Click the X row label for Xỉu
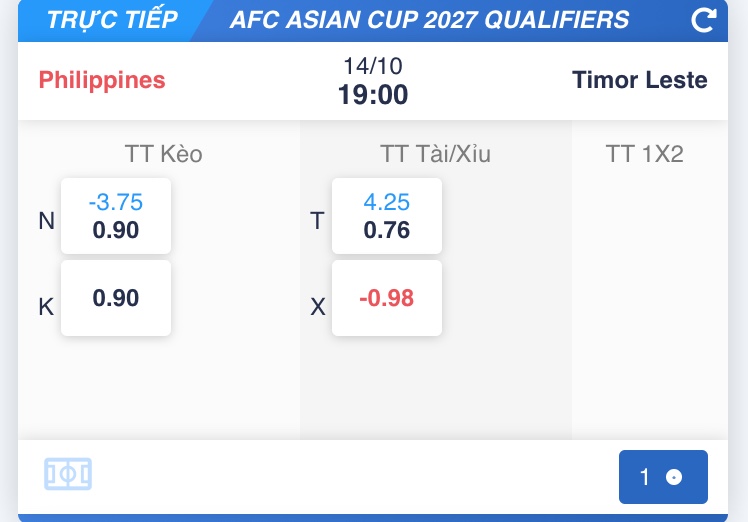The image size is (748, 522). pos(318,307)
